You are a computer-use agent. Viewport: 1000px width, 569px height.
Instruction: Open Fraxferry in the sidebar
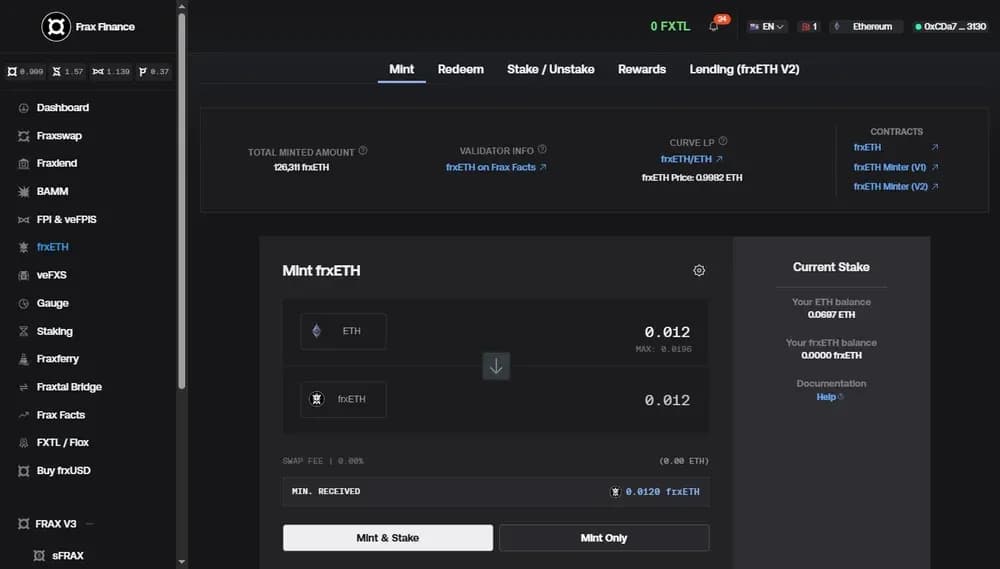(x=57, y=358)
